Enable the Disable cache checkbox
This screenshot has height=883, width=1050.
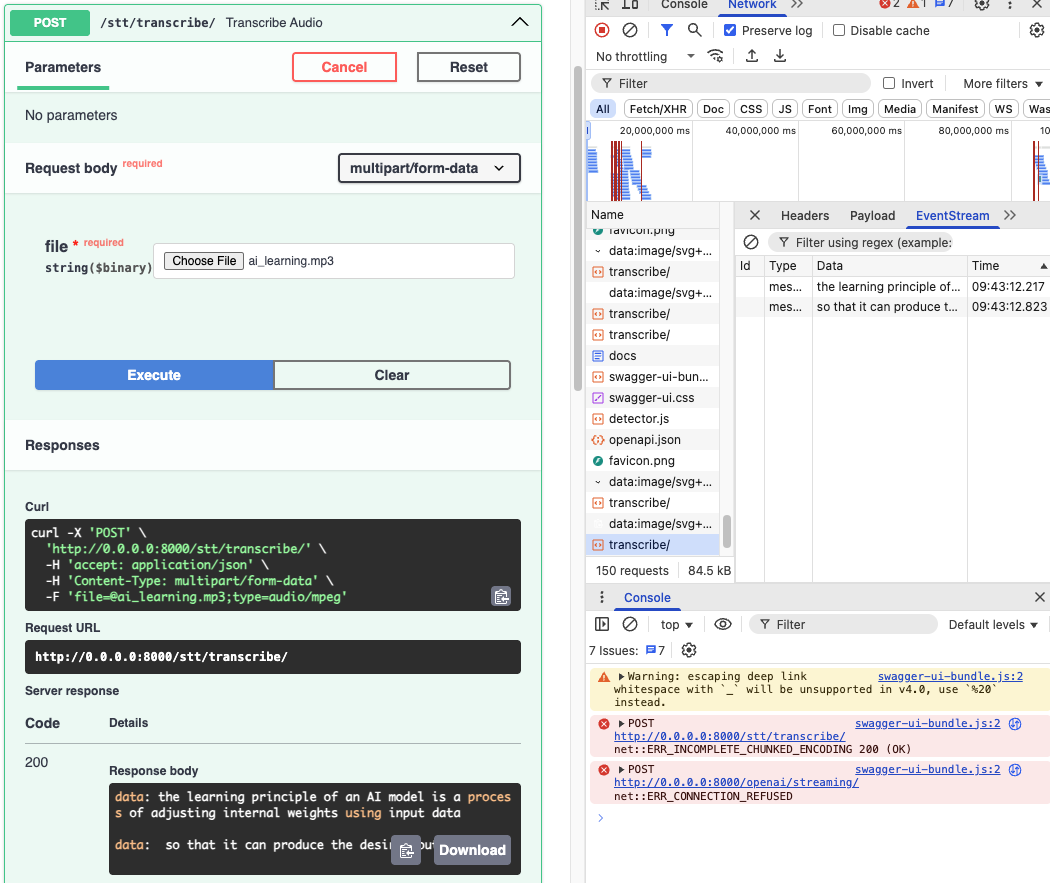coord(839,31)
